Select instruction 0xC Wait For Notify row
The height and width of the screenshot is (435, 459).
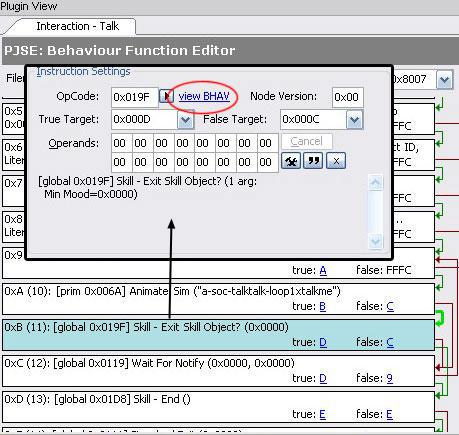tap(219, 371)
